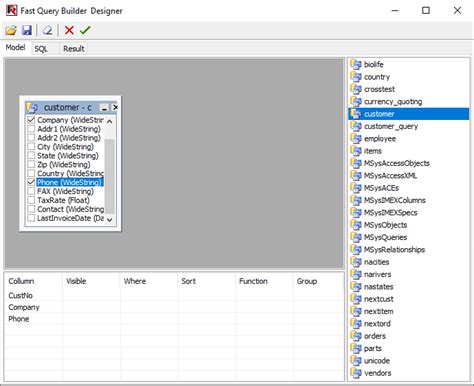
Task: Click the customer table box title icon
Action: (32, 107)
